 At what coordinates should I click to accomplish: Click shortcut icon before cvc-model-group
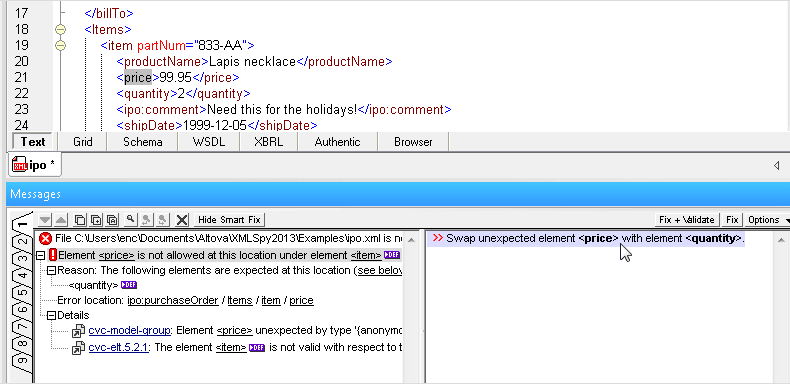pyautogui.click(x=78, y=332)
